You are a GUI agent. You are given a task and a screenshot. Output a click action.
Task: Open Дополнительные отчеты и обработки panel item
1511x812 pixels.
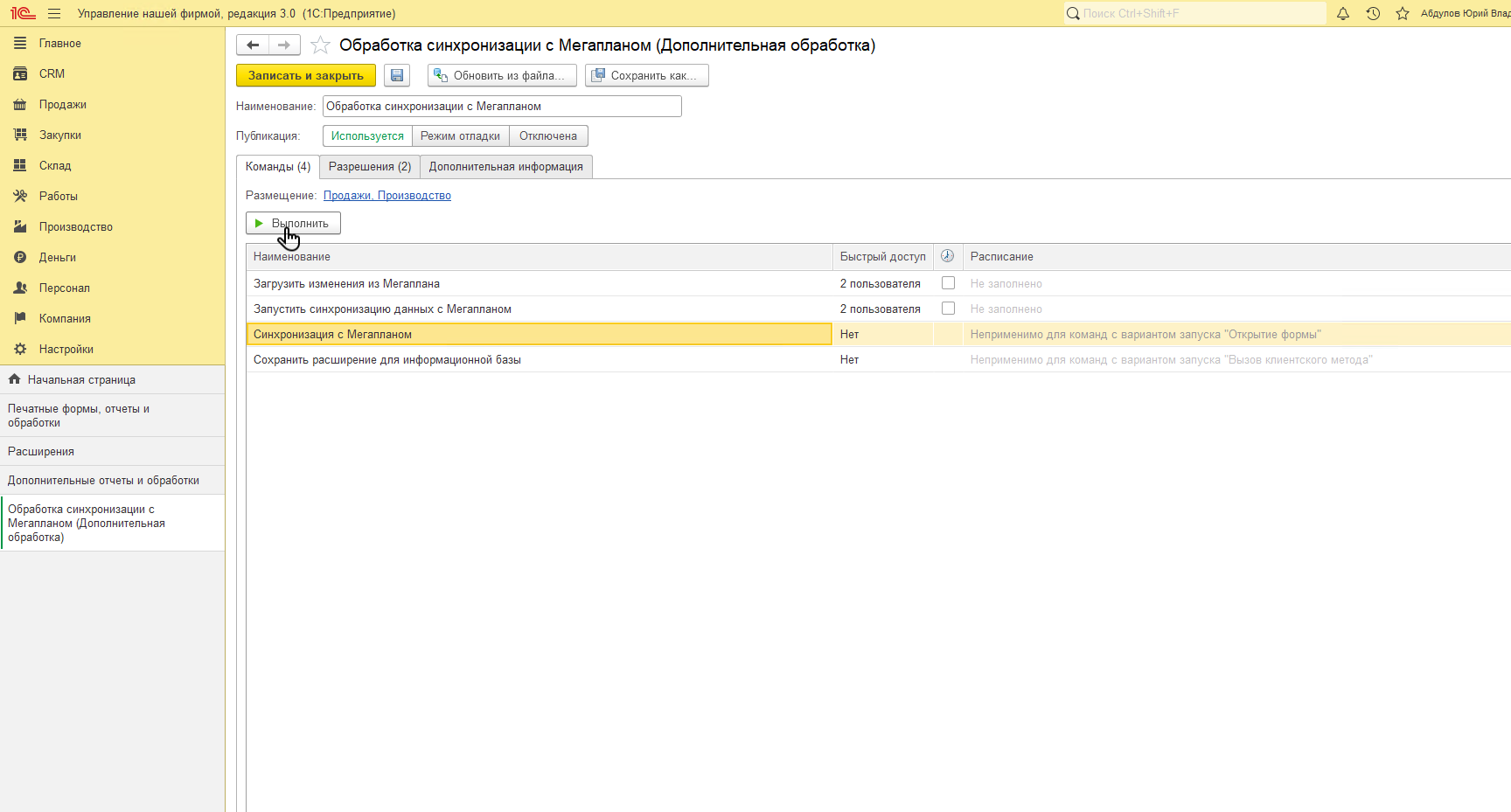click(112, 480)
